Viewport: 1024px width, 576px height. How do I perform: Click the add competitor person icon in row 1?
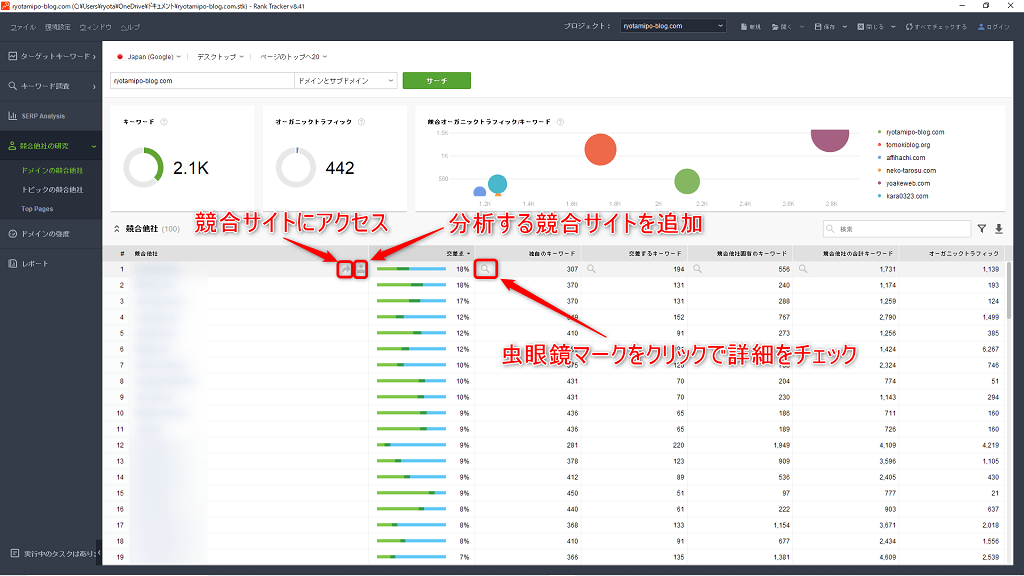(361, 269)
